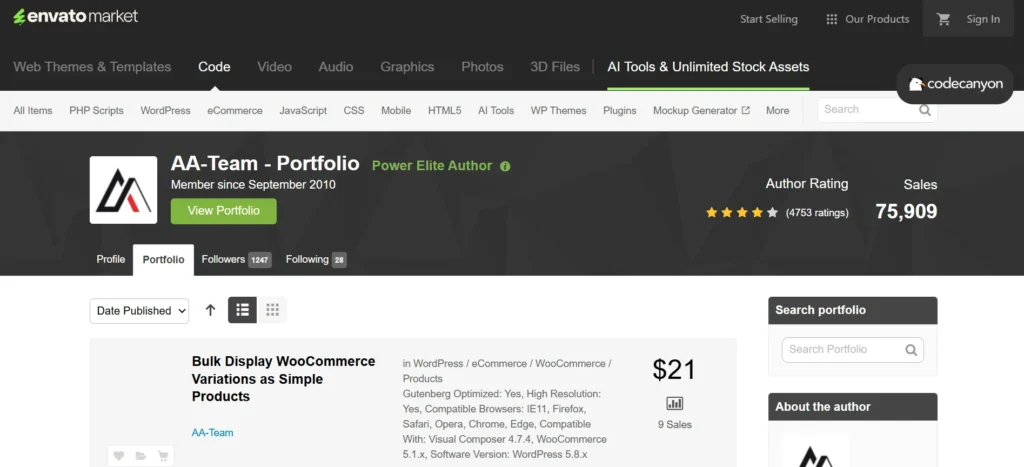Open the shopping cart icon
Screen dimensions: 1024x467
[x=943, y=19]
